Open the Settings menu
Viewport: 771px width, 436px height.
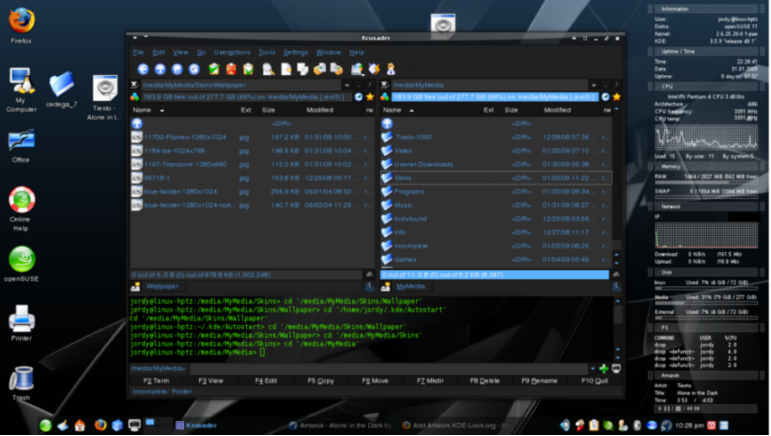coord(296,52)
